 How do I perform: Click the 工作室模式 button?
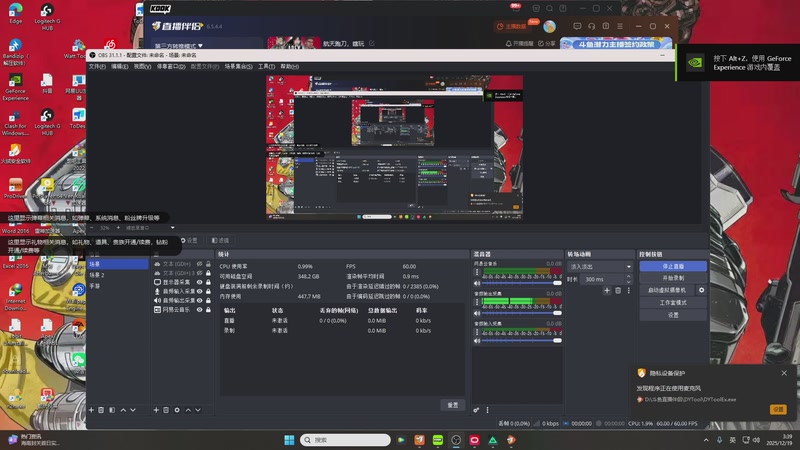(673, 303)
